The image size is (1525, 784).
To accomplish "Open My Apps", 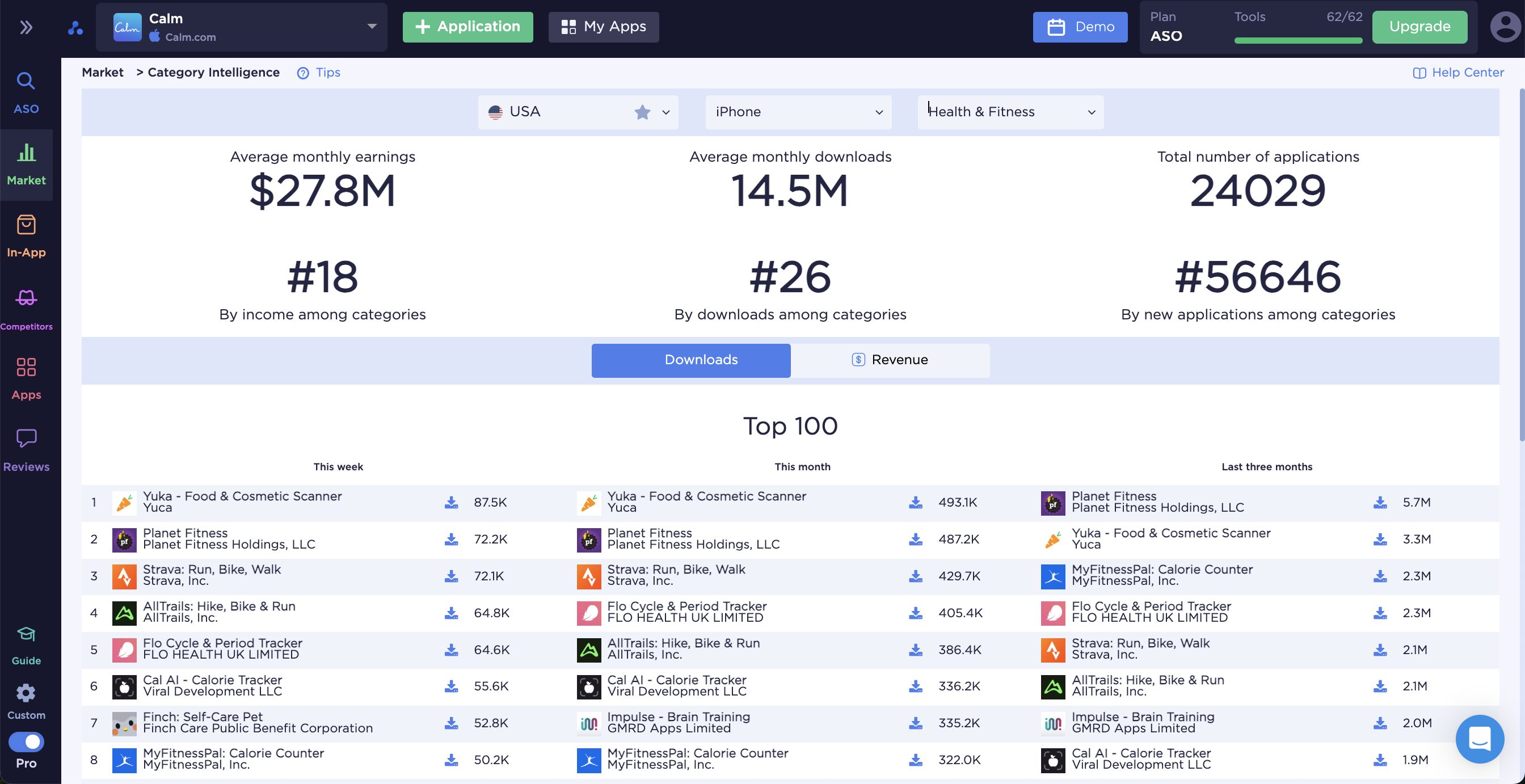I will (x=603, y=27).
